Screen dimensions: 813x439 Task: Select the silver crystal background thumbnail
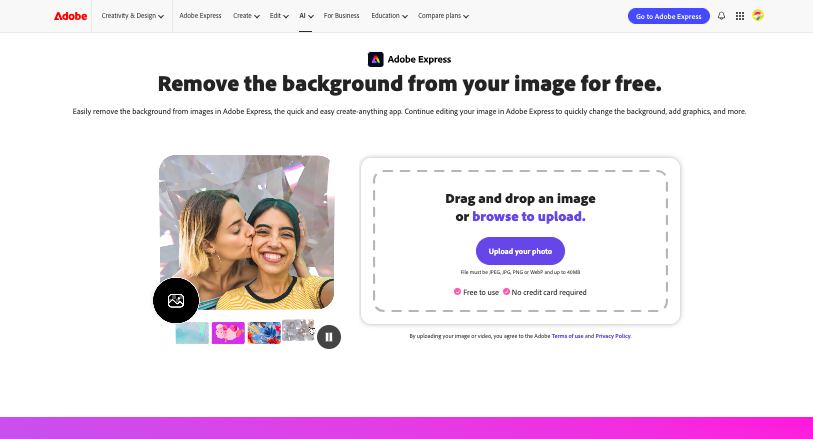pos(298,330)
